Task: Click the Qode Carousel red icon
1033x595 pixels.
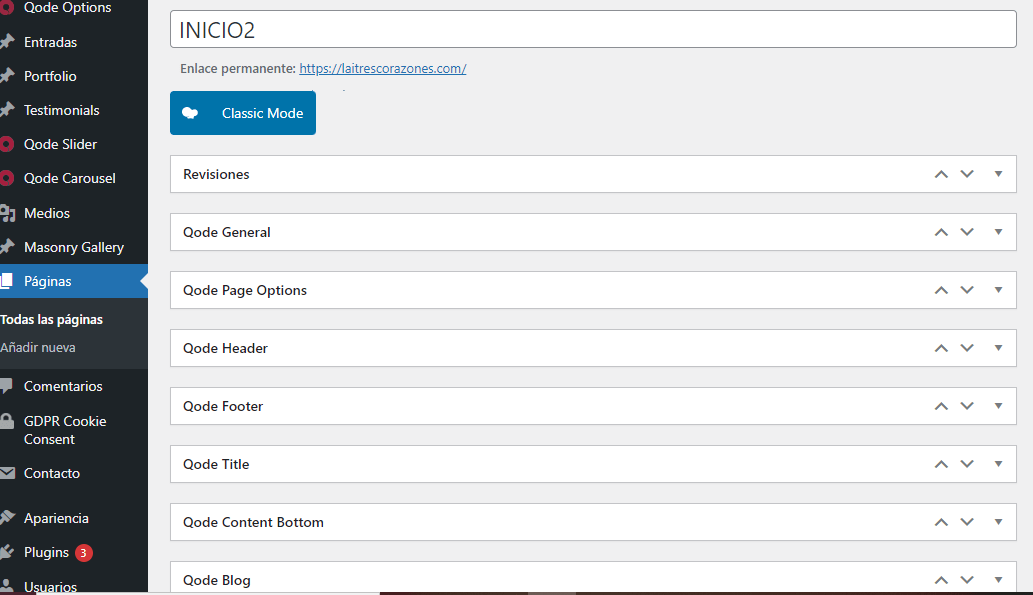Action: tap(7, 179)
